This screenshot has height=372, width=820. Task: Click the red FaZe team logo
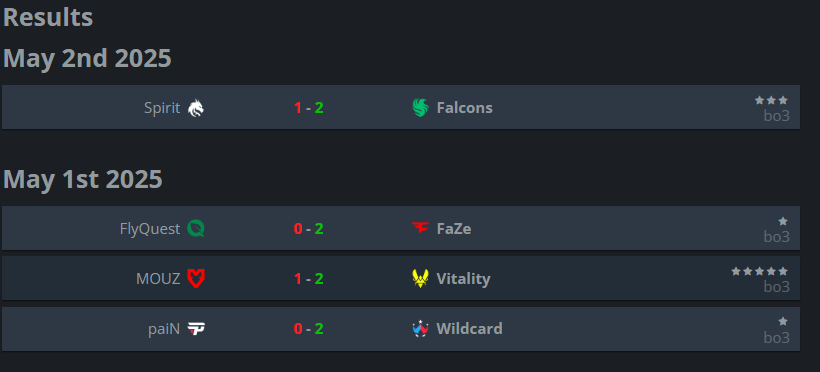tap(420, 228)
